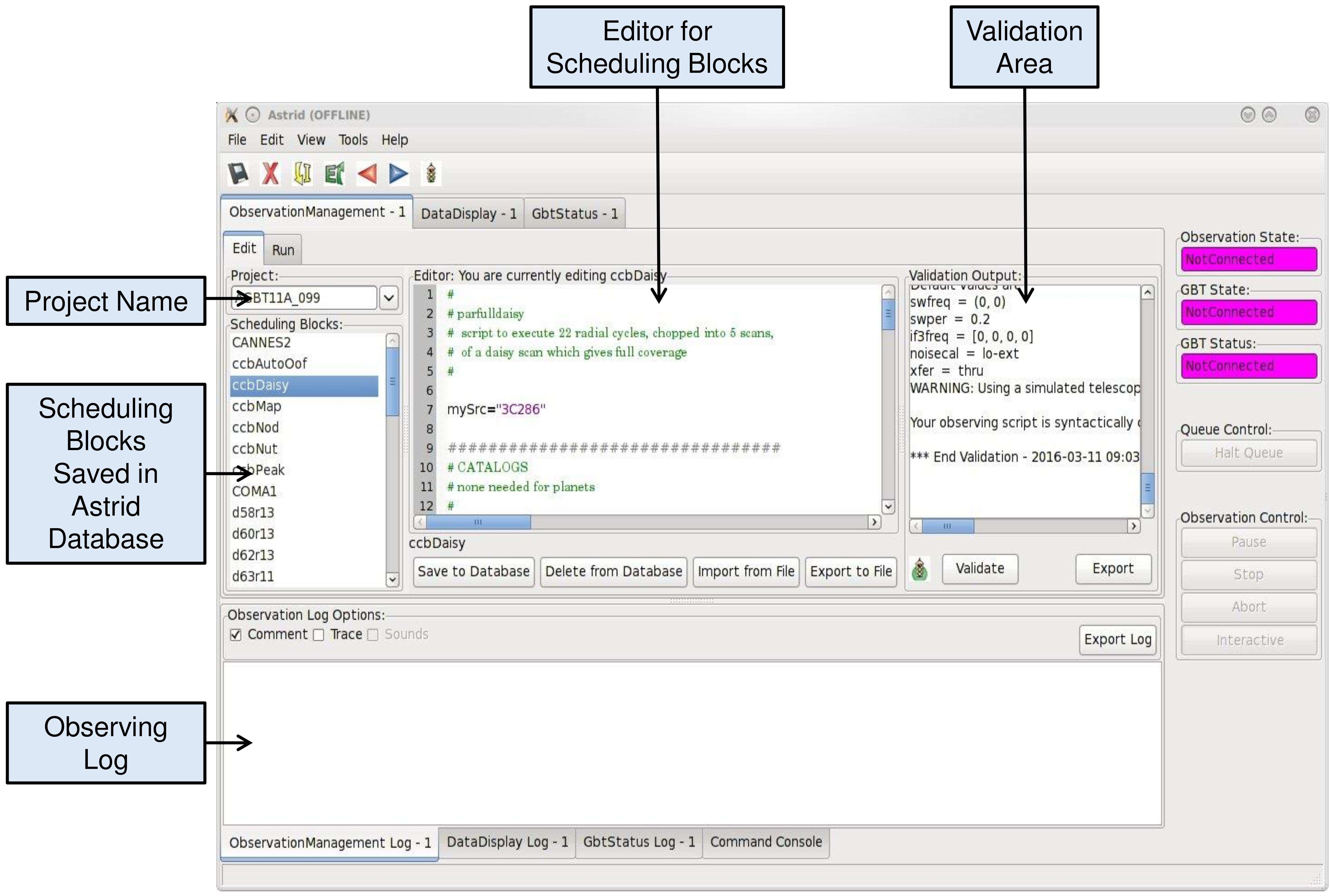Minimize the Astrid window

1248,115
